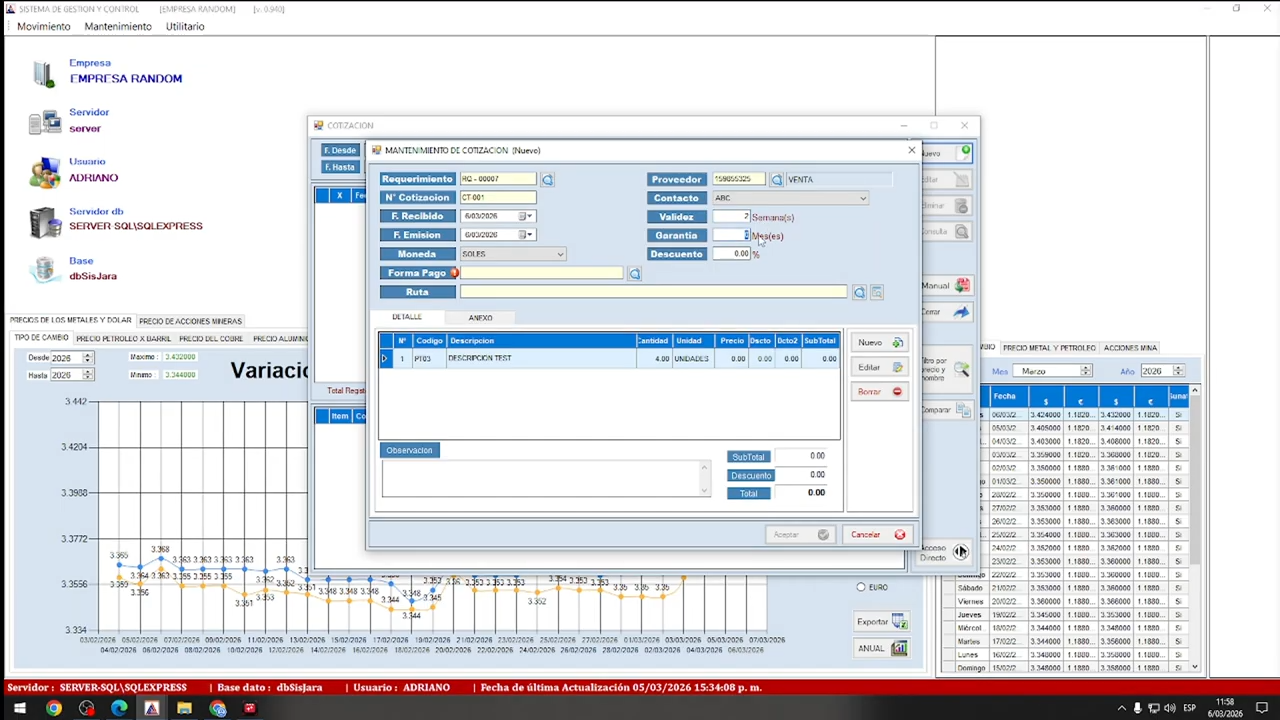Click the Validez weeks input field
This screenshot has width=1280, height=720.
(x=731, y=217)
